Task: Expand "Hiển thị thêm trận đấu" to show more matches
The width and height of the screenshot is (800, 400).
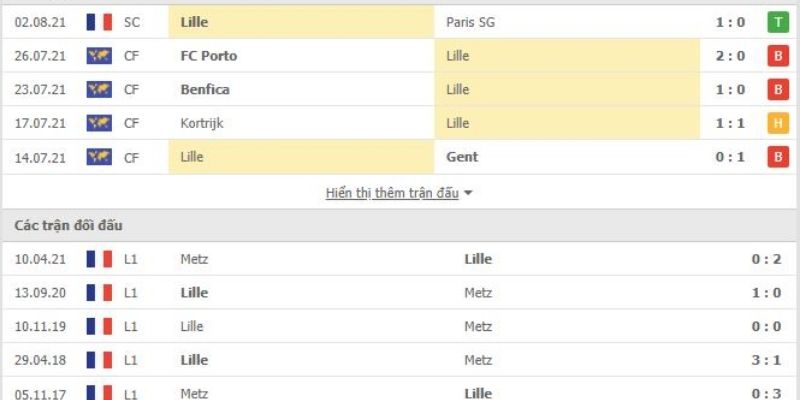Action: tap(392, 193)
